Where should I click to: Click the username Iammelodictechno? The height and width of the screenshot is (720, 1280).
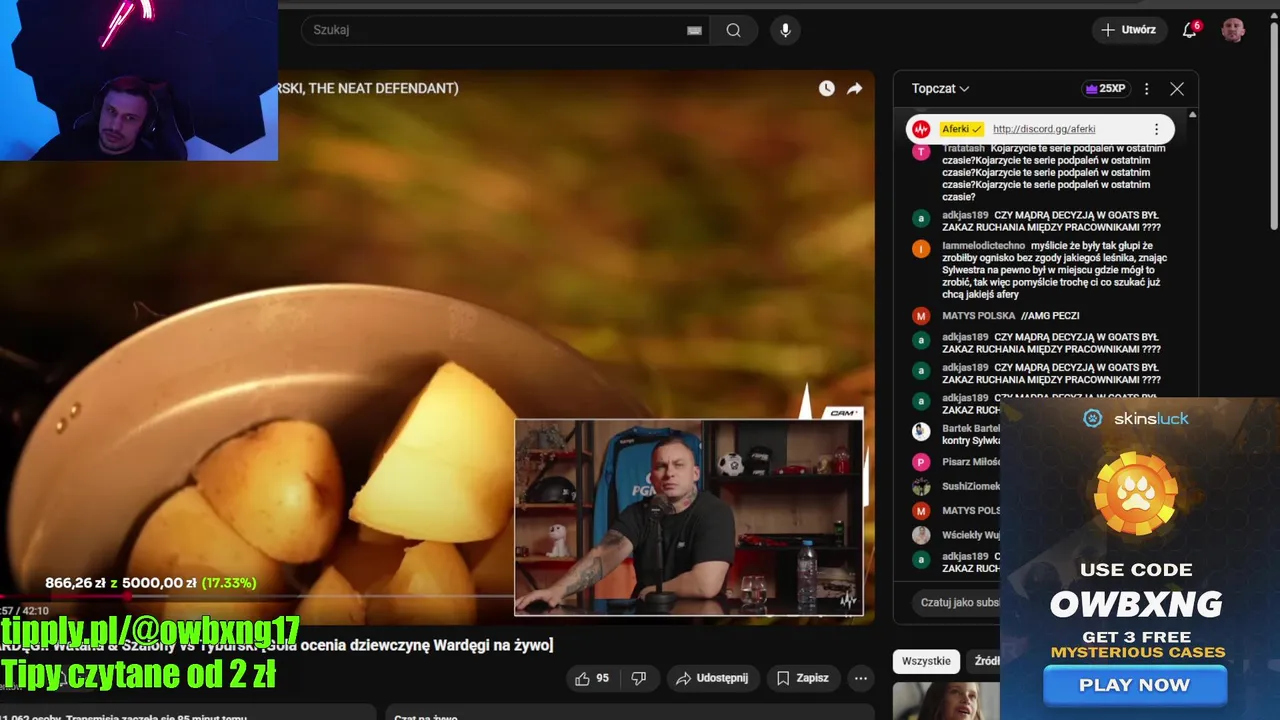click(x=983, y=246)
